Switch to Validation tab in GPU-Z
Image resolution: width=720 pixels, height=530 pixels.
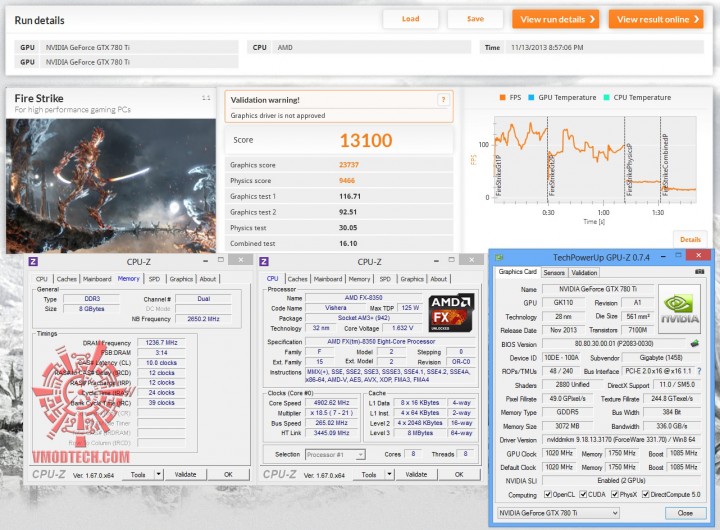(584, 272)
